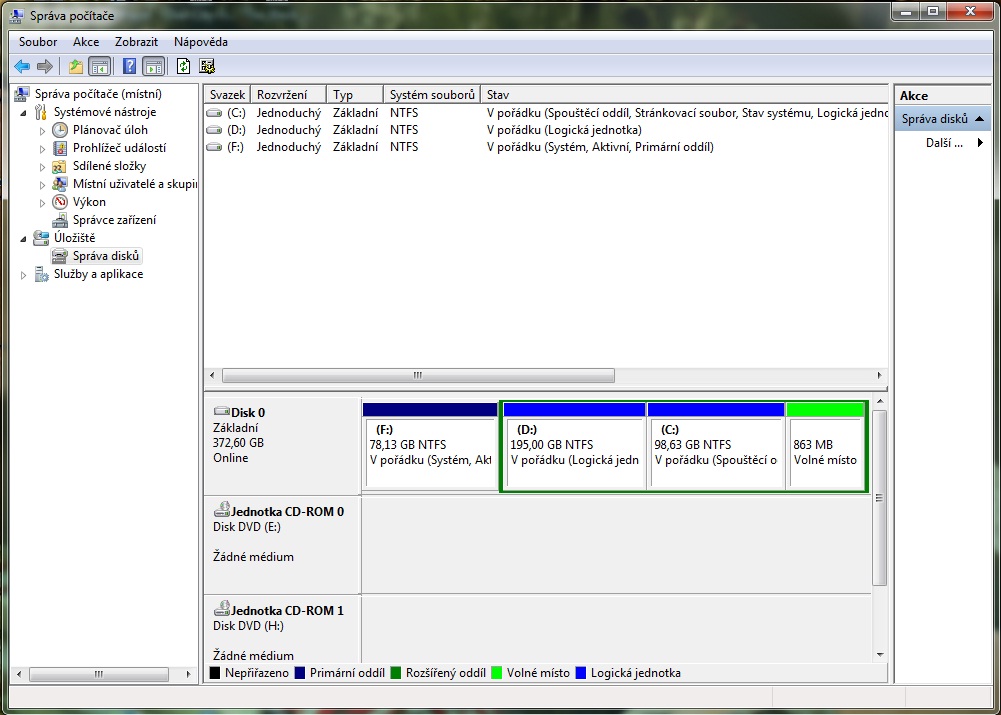Click the Back arrow toolbar icon
Screen dimensions: 1001x715
22,66
